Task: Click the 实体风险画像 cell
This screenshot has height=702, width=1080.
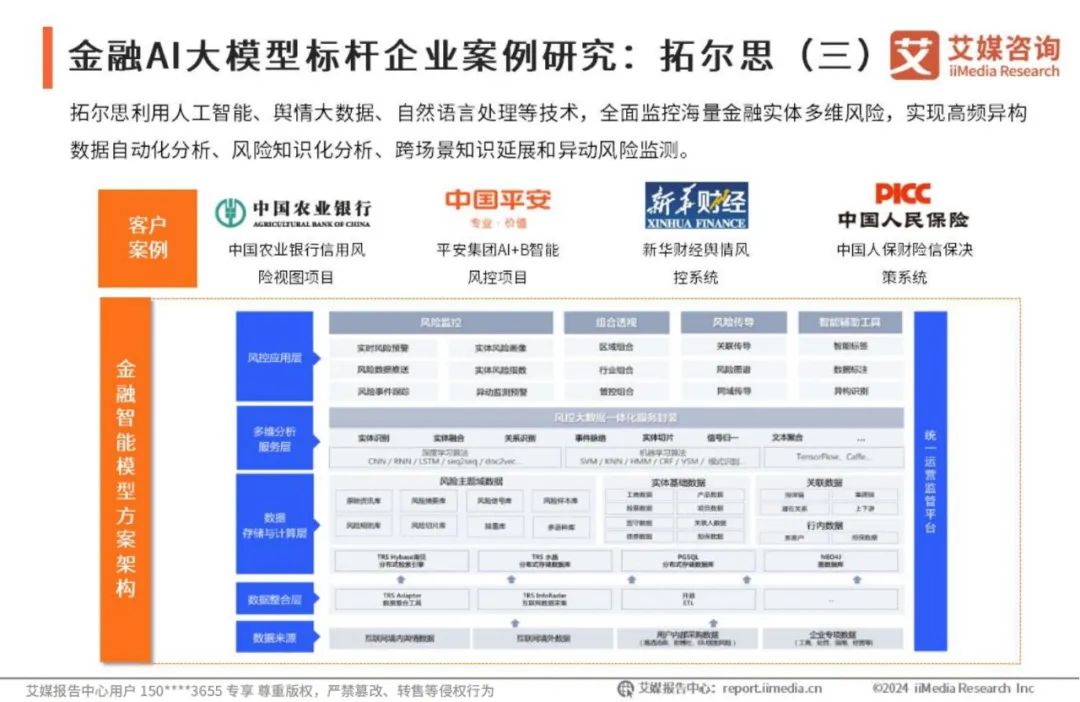Action: tap(500, 348)
